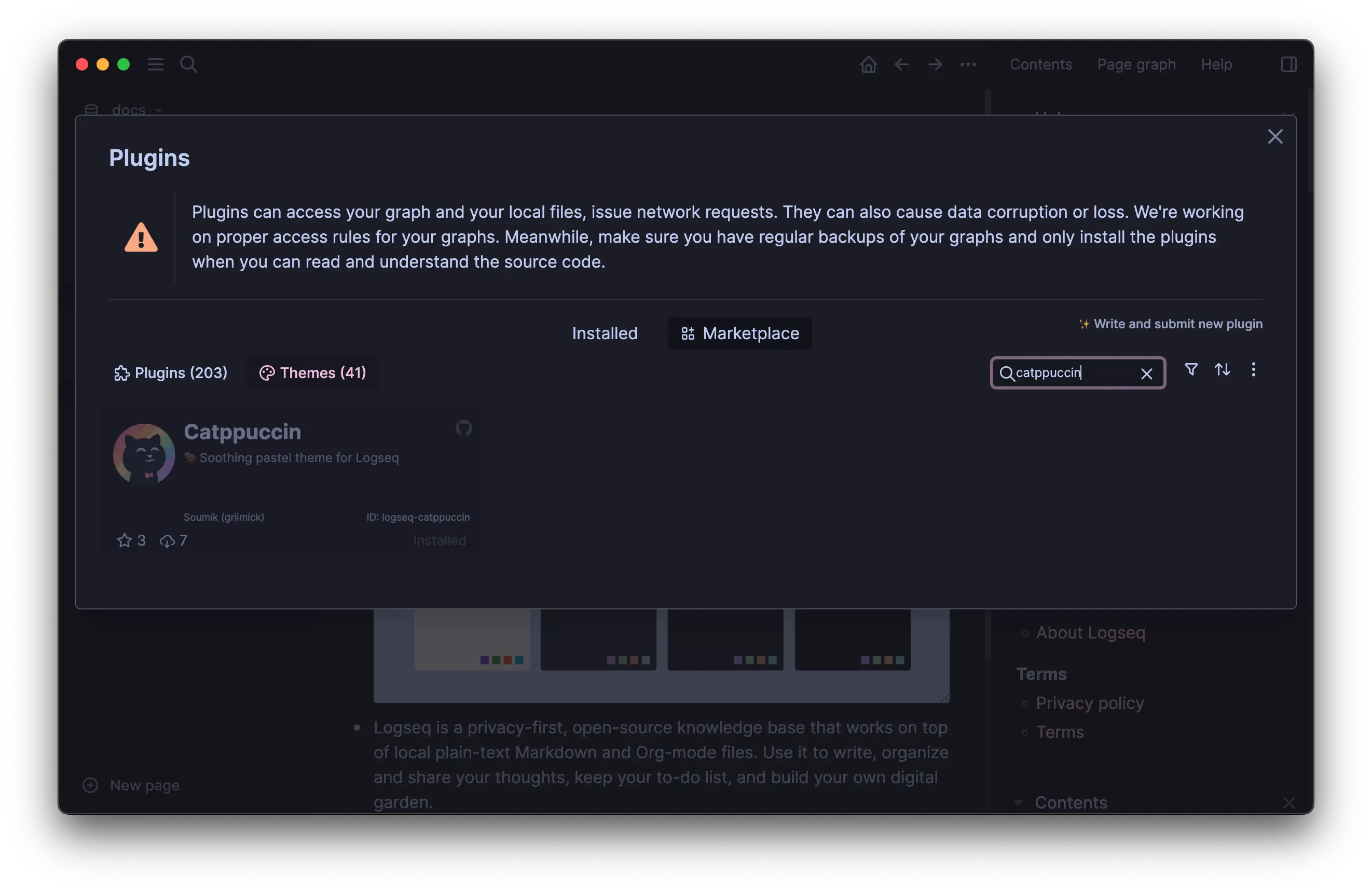Close the Plugins dialog

click(1275, 136)
